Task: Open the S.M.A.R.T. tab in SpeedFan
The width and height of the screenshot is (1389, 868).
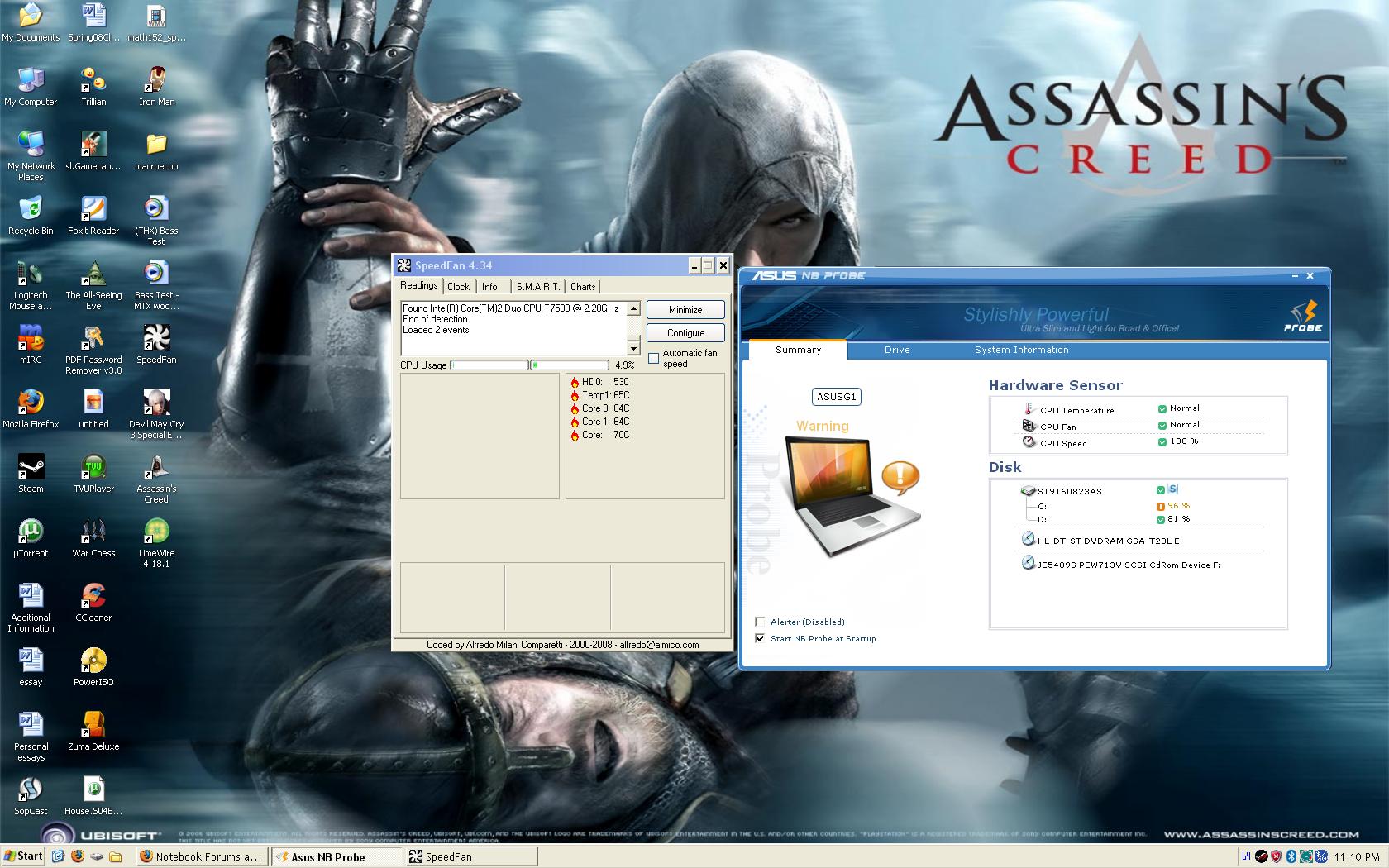Action: (x=537, y=287)
